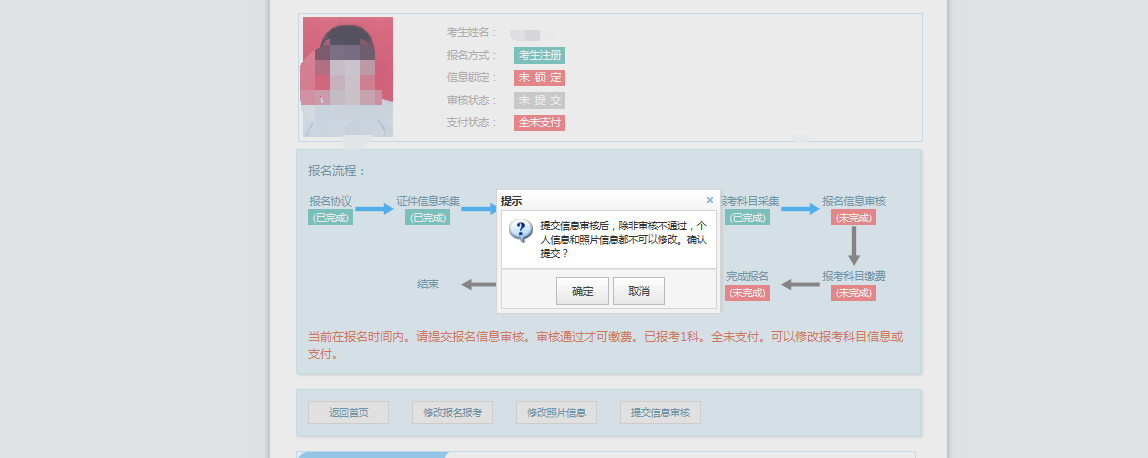Click blue arrow after 证件信息采集 step
The width and height of the screenshot is (1148, 458).
pyautogui.click(x=480, y=209)
